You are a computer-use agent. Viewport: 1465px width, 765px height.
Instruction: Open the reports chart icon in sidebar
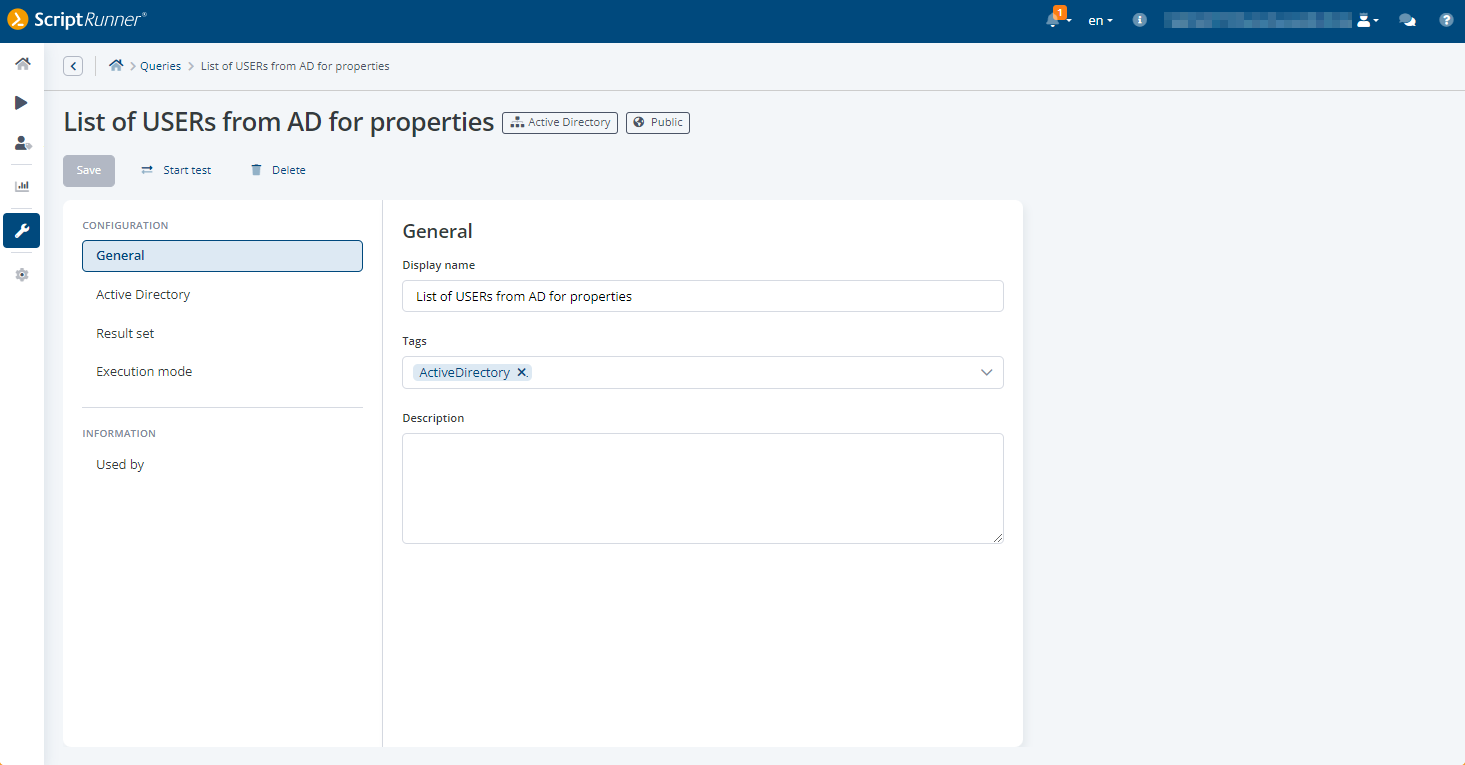click(22, 186)
